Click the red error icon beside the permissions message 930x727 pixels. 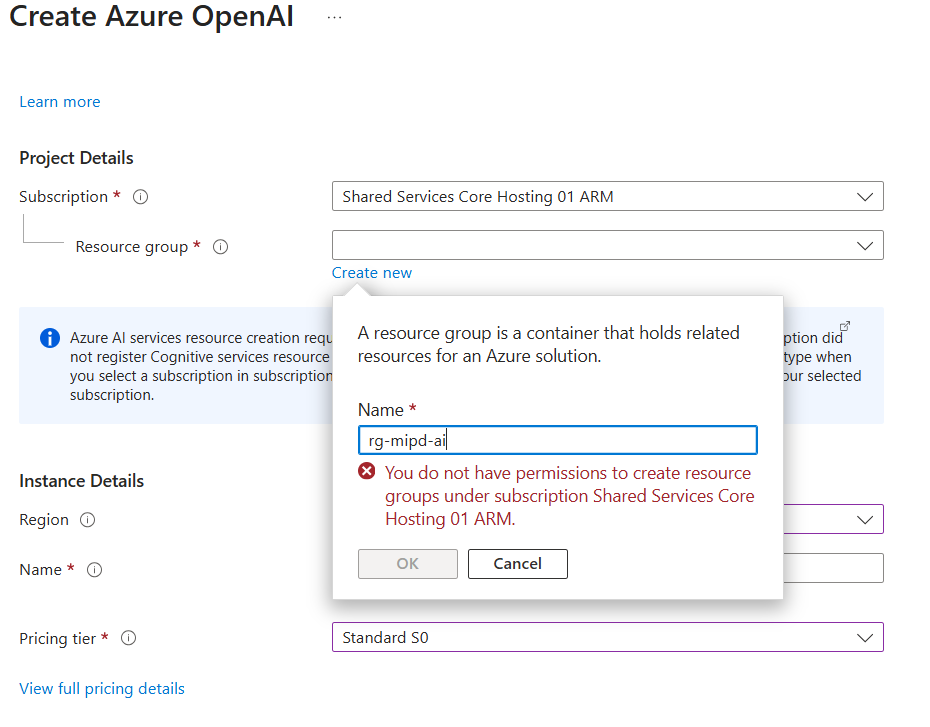pos(367,471)
